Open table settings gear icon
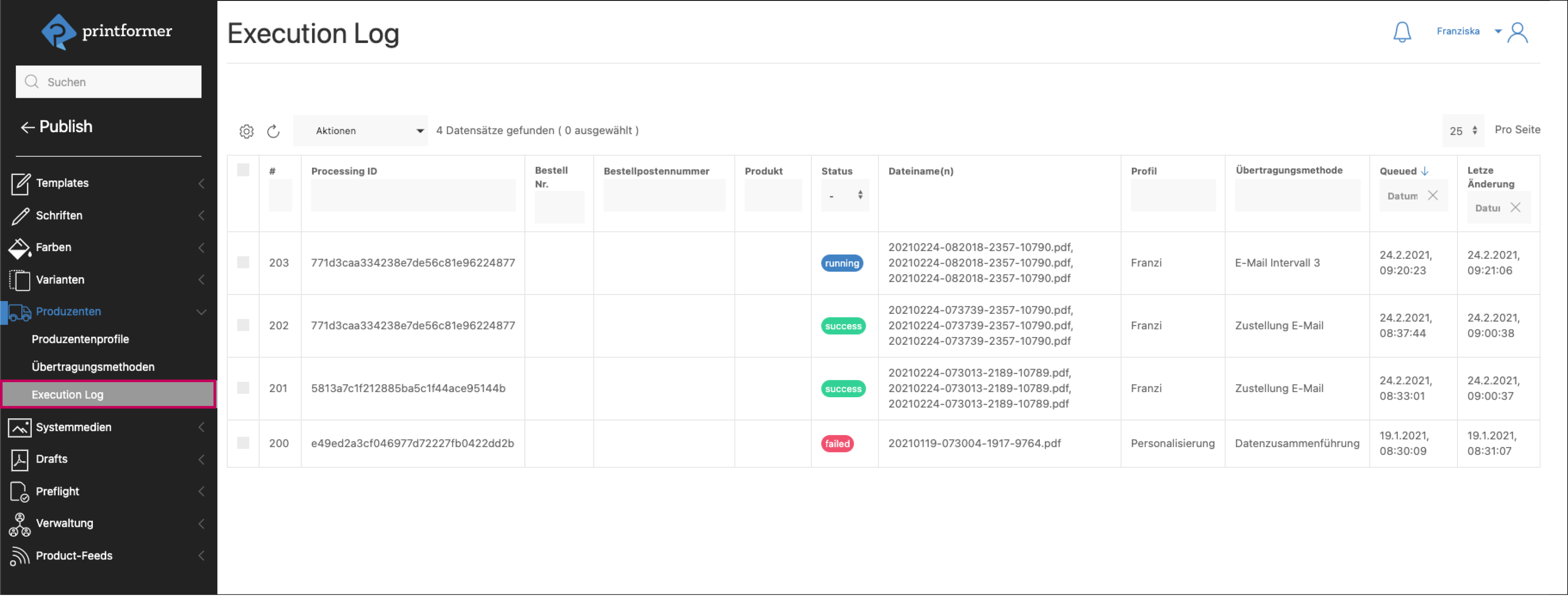This screenshot has height=611, width=1568. 246,131
